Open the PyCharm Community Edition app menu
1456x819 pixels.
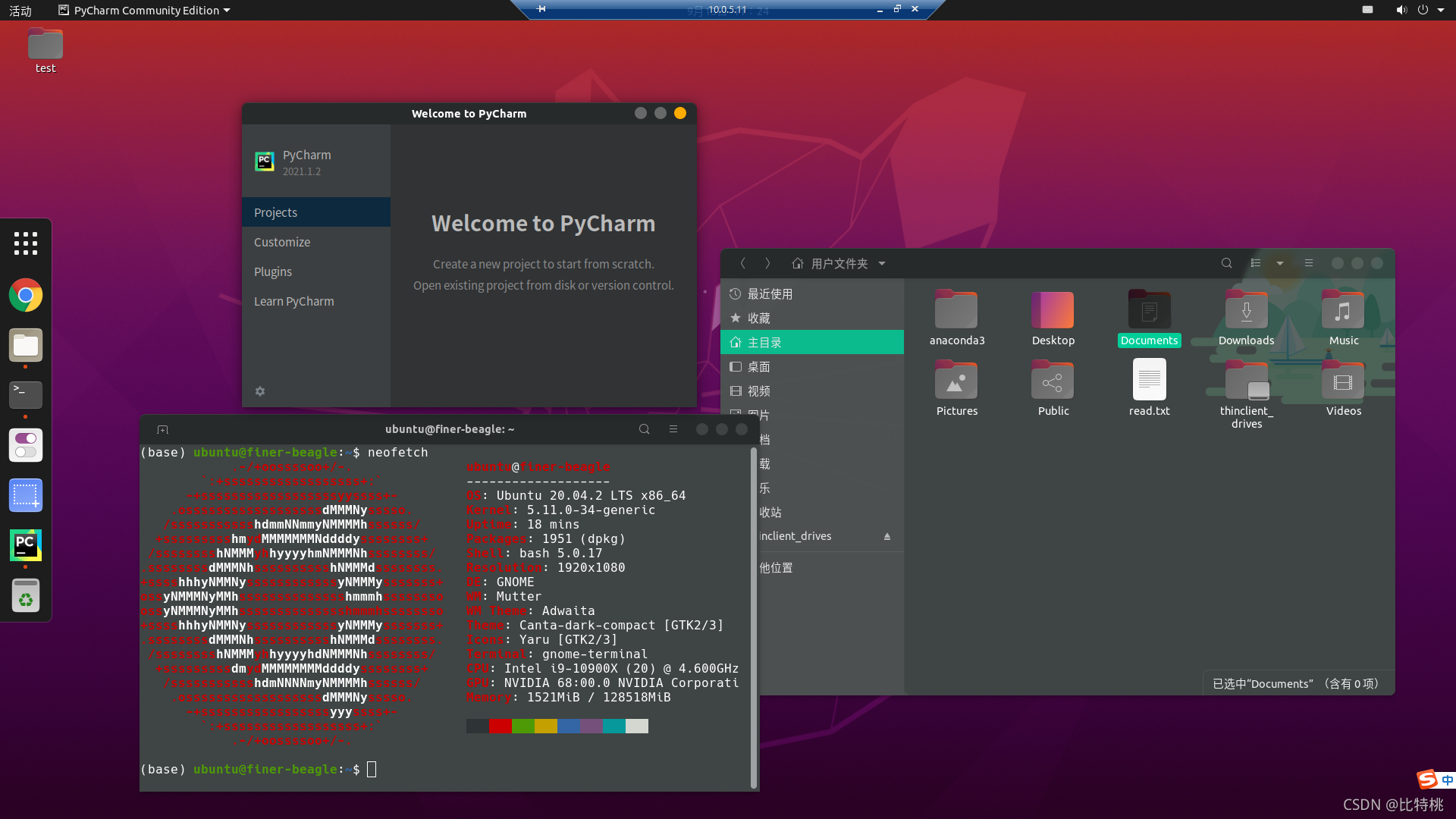click(x=144, y=11)
